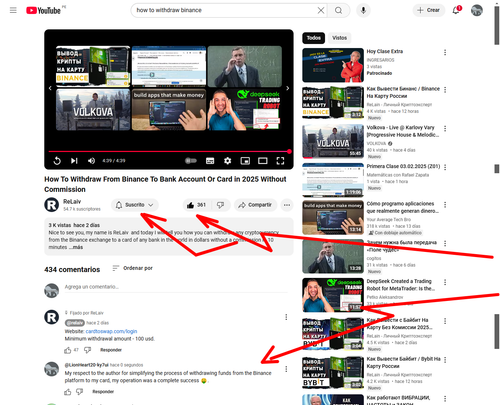Screen dimensions: 500x405
Task: Toggle subtitles in the player
Action: [x=210, y=161]
